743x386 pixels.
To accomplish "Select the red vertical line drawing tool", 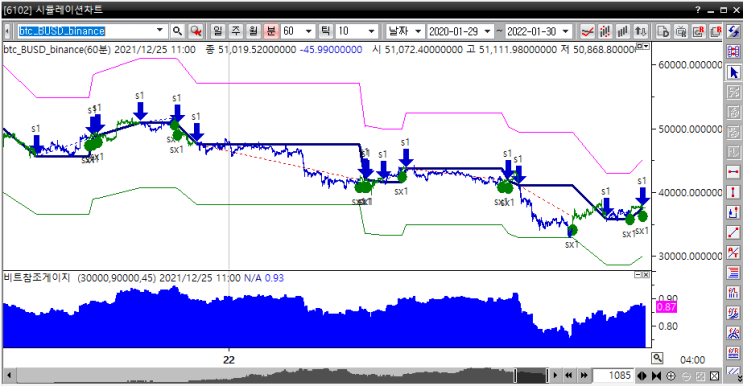I will pos(734,192).
